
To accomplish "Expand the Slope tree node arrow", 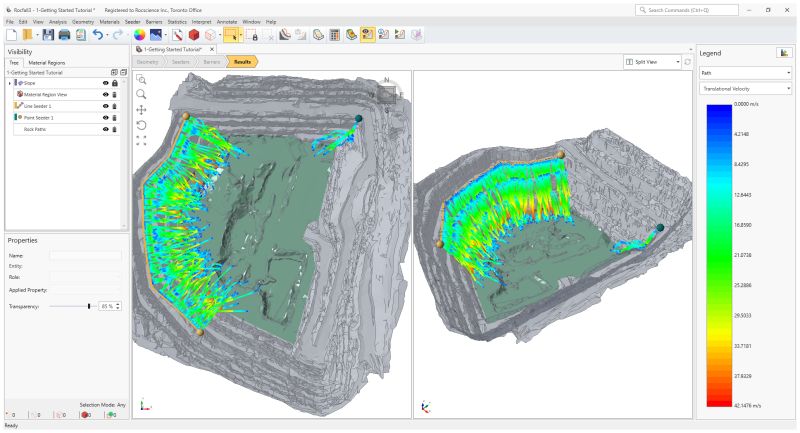I will [x=10, y=83].
